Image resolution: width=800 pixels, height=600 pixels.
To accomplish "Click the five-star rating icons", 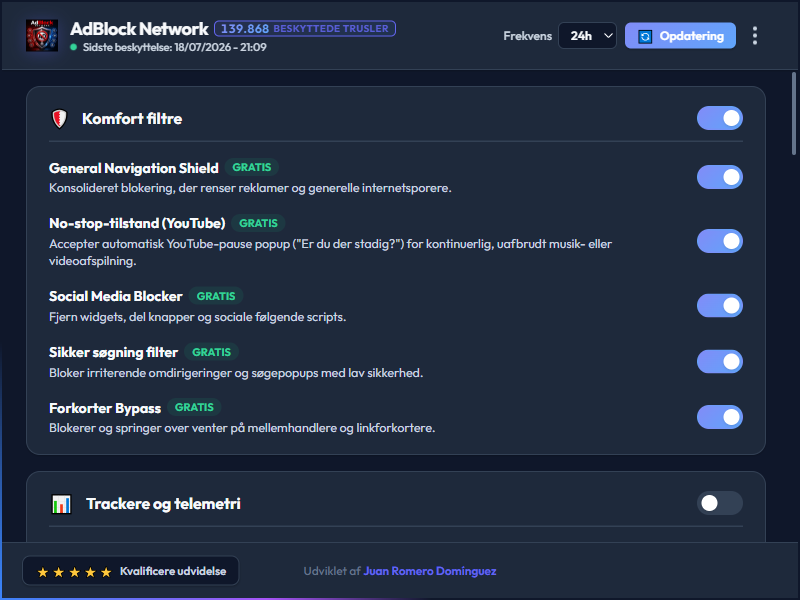I will [74, 572].
